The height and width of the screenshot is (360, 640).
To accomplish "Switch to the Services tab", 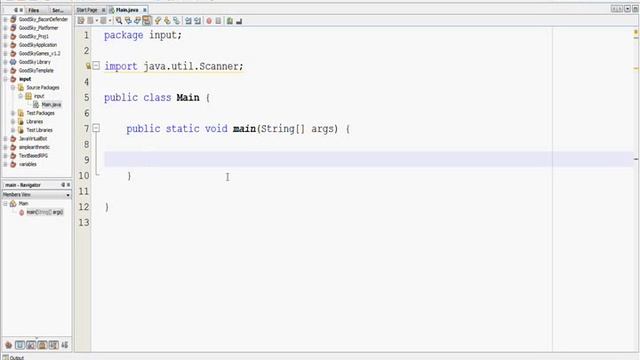I will pyautogui.click(x=58, y=10).
